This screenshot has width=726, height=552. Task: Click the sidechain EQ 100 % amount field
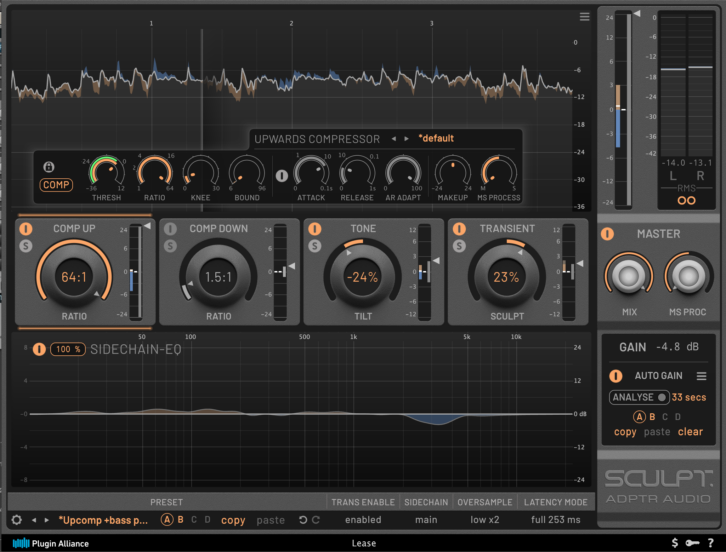[68, 349]
